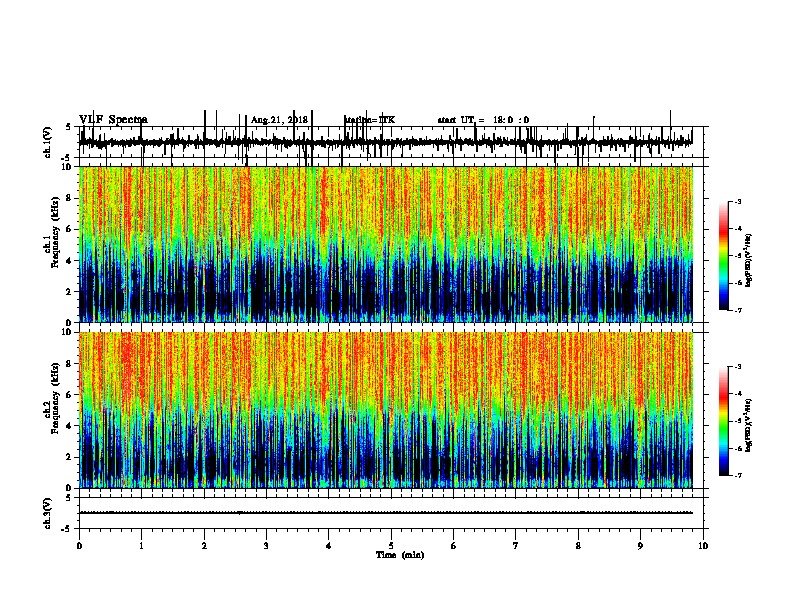Click time axis tick label "5"
Screen dimensions: 792x612
[391, 545]
